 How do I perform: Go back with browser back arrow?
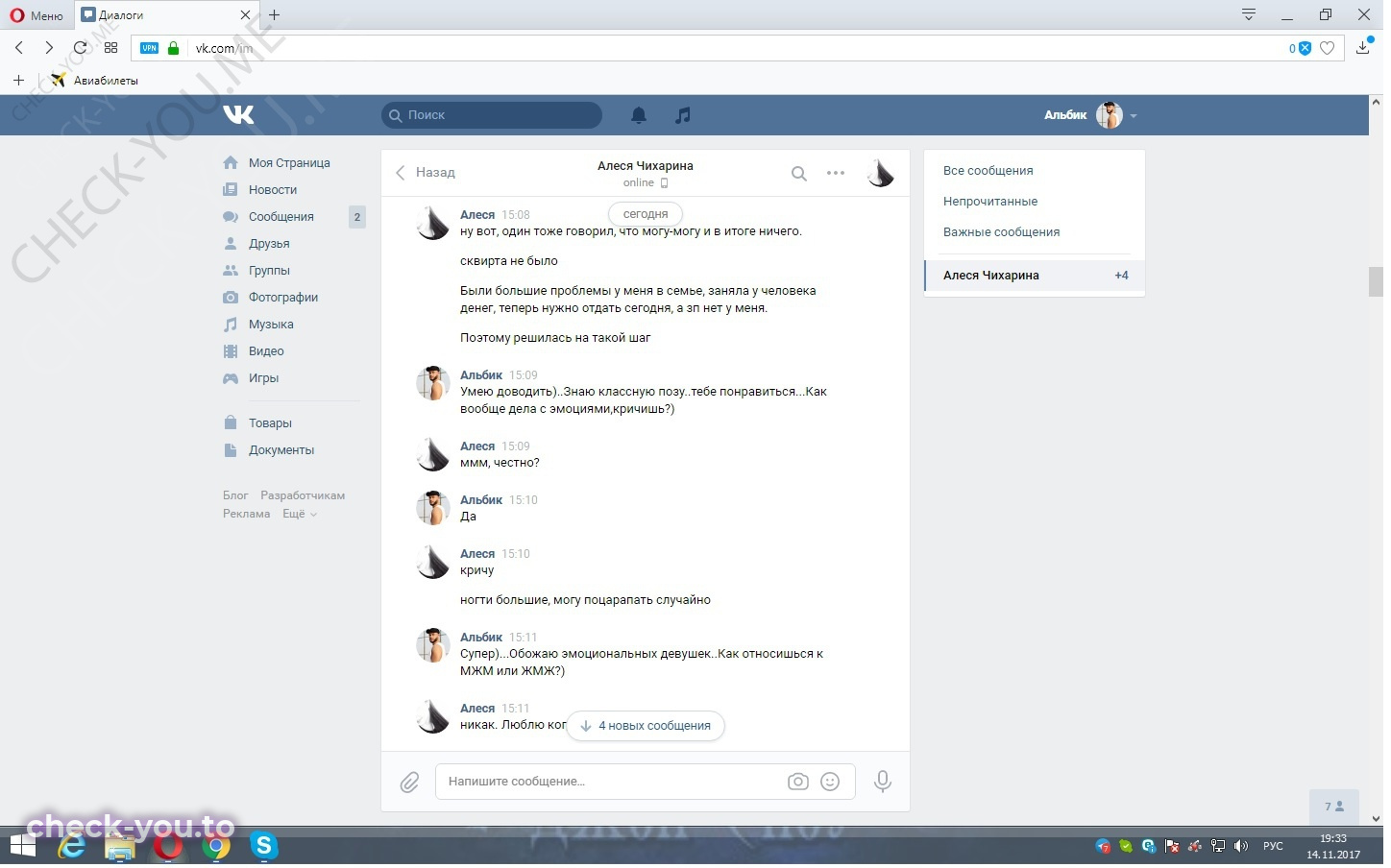(x=19, y=48)
